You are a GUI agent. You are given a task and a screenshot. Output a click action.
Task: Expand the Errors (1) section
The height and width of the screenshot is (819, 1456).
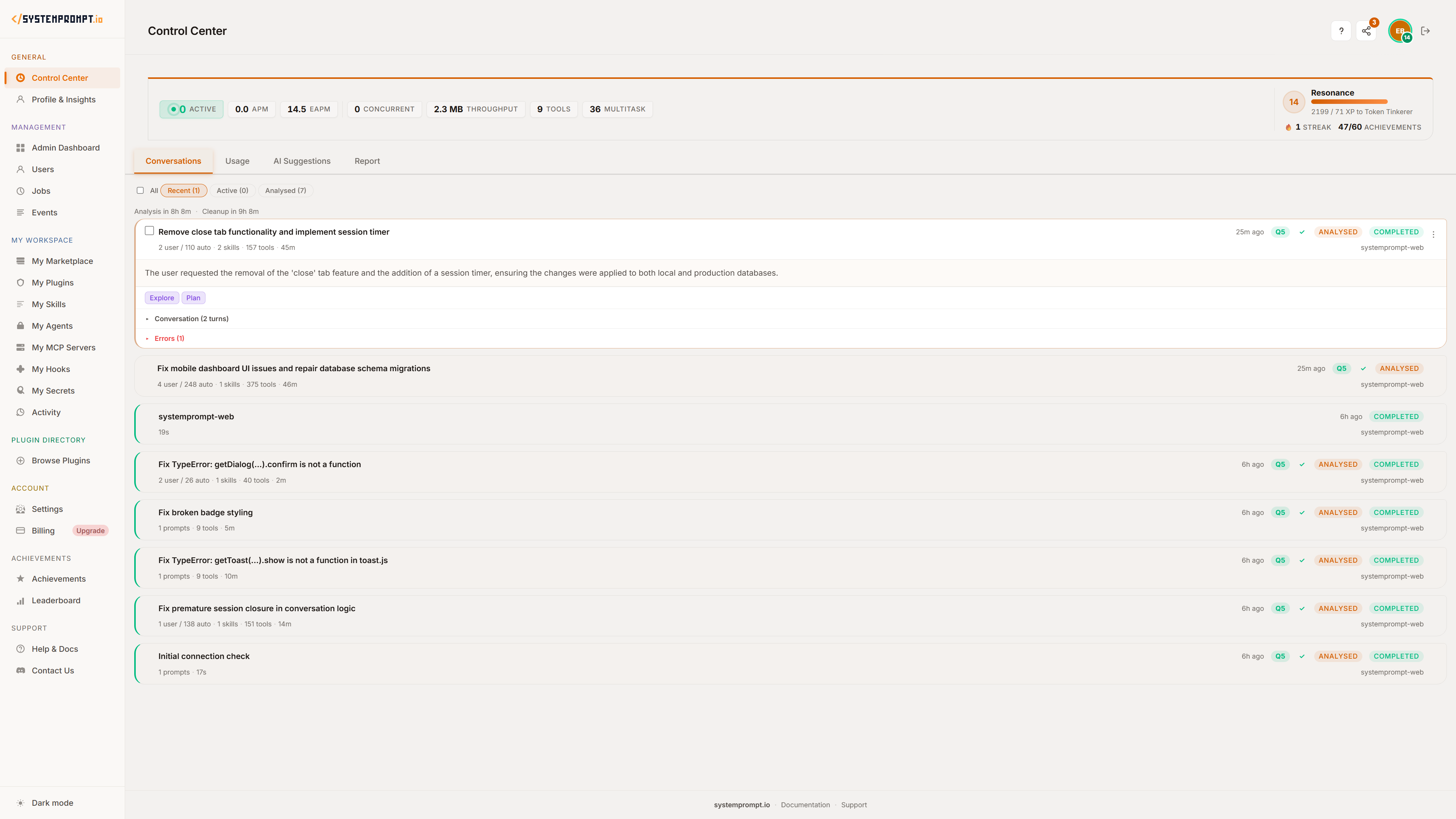pos(169,339)
